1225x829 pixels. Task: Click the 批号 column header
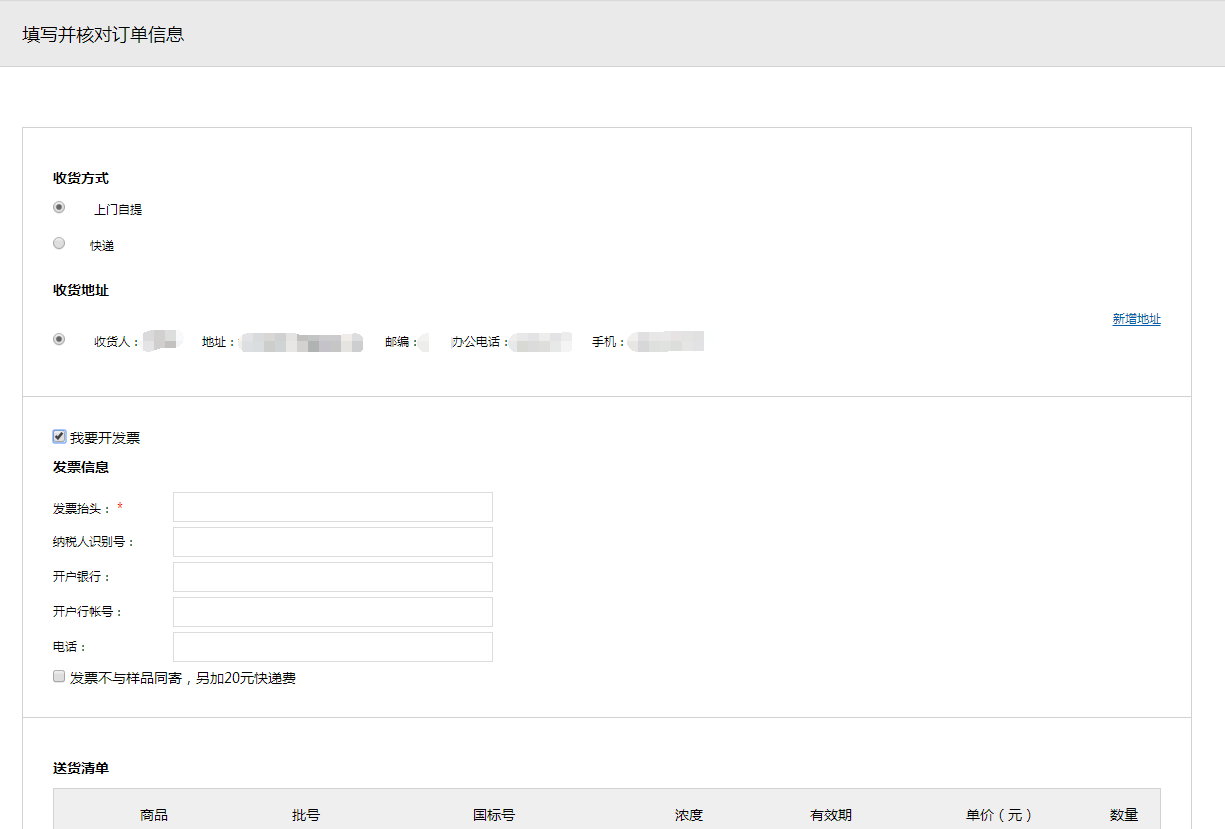[x=306, y=815]
